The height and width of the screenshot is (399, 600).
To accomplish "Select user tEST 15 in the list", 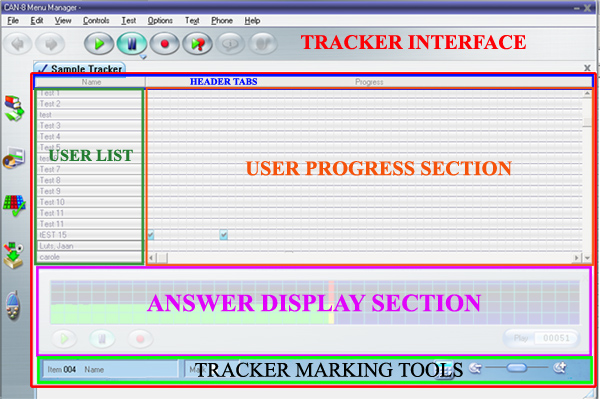I will coord(90,235).
